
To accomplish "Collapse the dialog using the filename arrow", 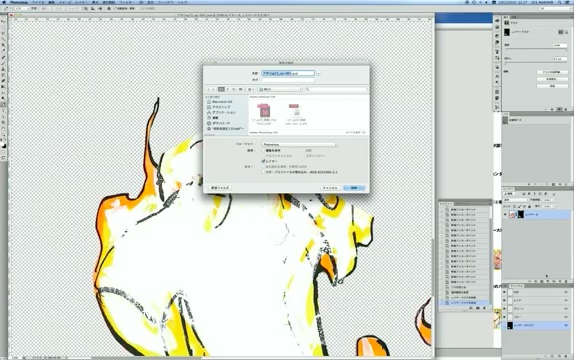I will tap(318, 73).
